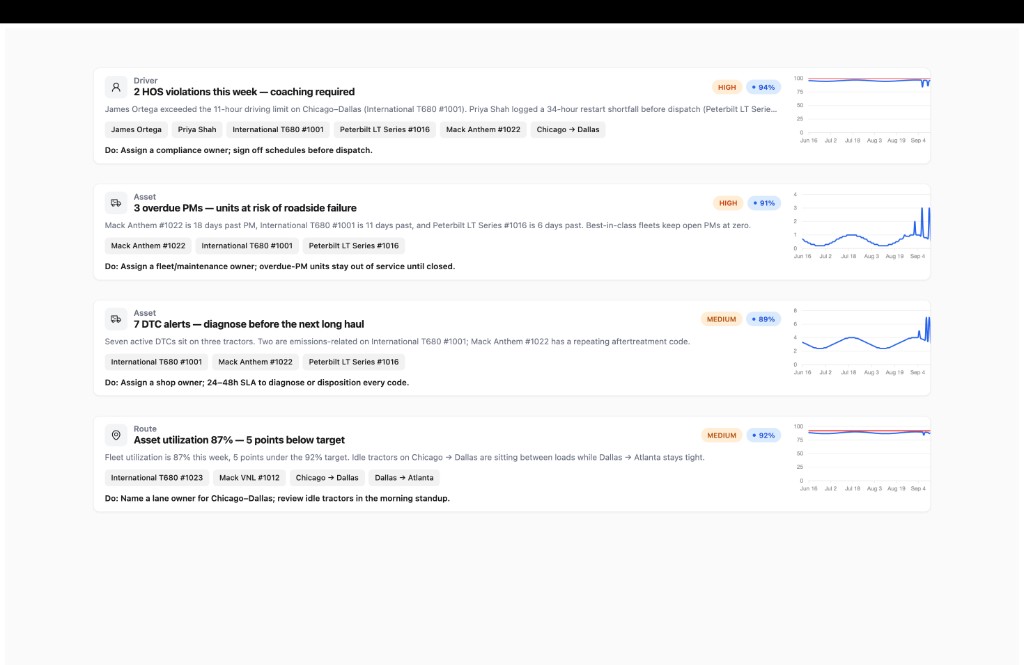The width and height of the screenshot is (1024, 665).
Task: Select Mack Anthem #1022 tag in HOS card
Action: [x=483, y=129]
